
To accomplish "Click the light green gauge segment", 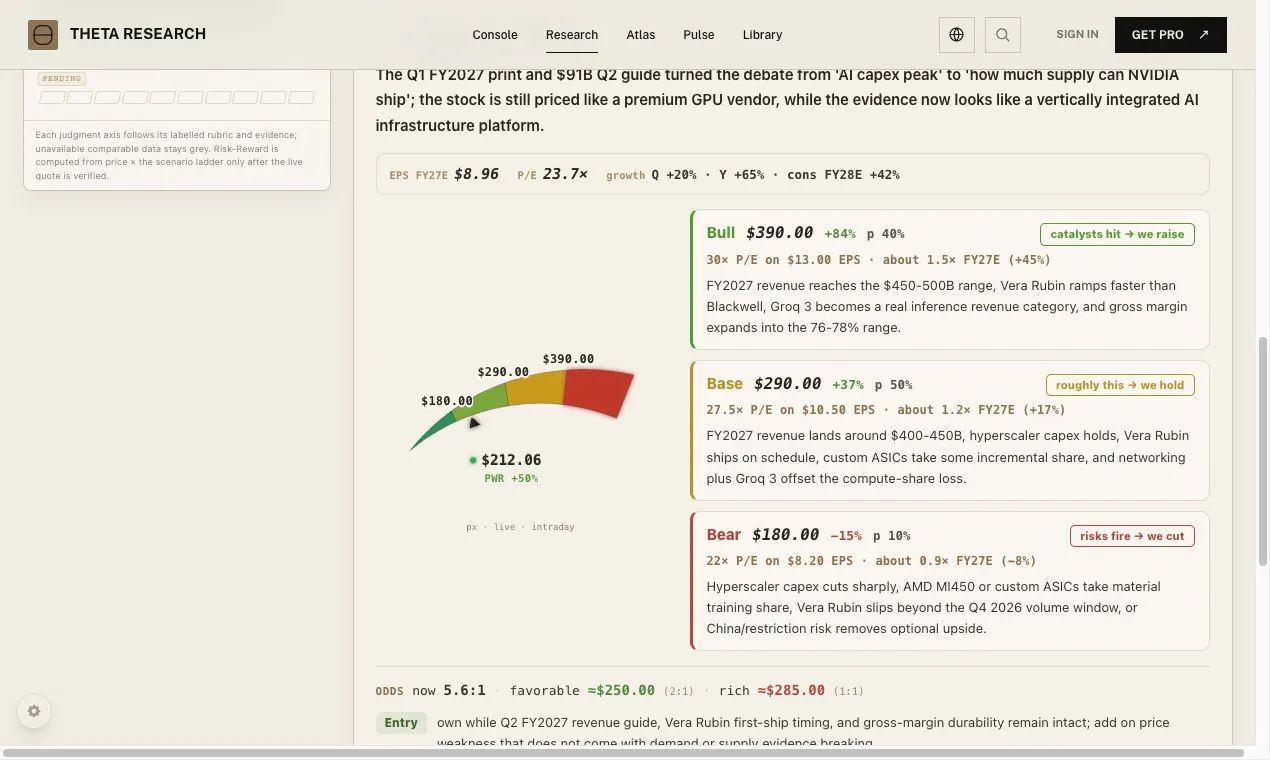I will [x=481, y=402].
